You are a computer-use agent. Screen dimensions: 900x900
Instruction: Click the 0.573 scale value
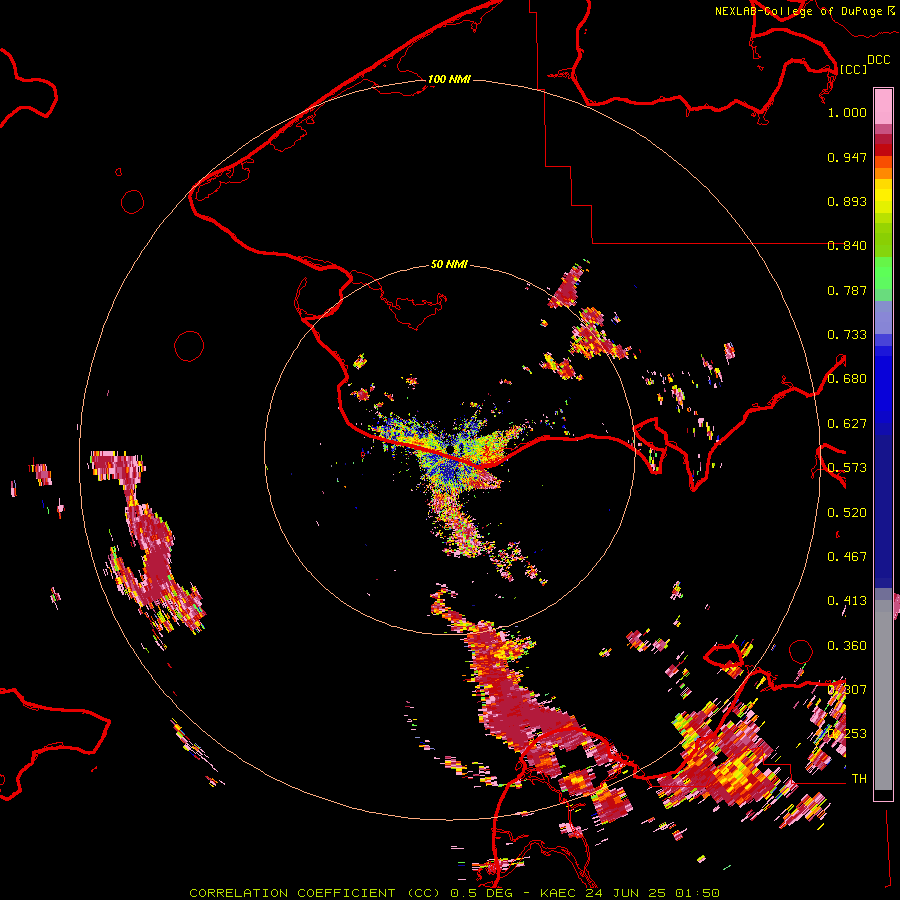[x=847, y=468]
